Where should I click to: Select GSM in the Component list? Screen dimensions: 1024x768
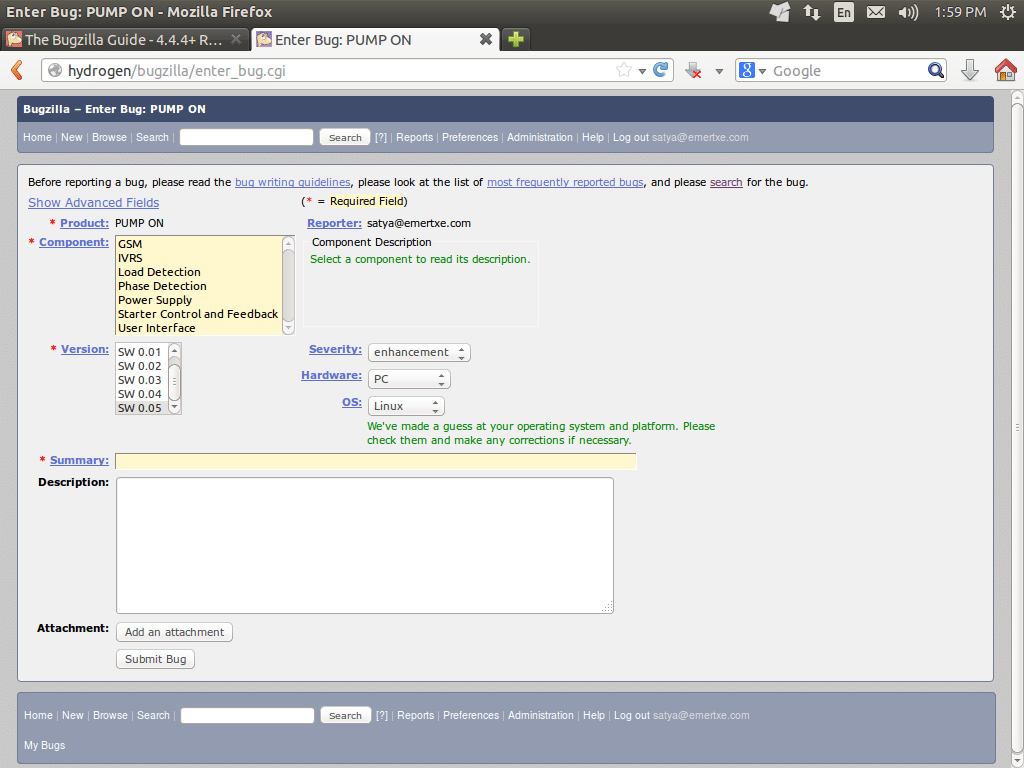coord(199,244)
